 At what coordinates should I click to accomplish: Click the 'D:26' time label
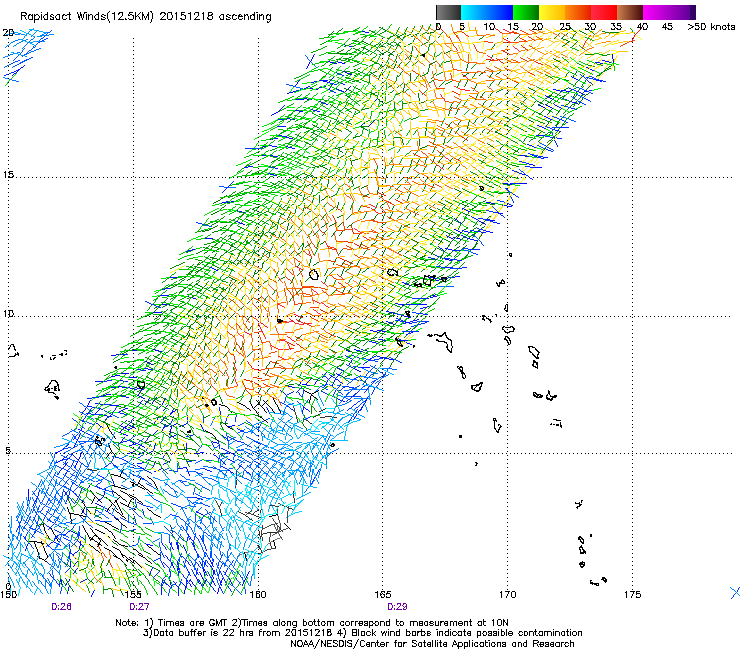tap(61, 607)
